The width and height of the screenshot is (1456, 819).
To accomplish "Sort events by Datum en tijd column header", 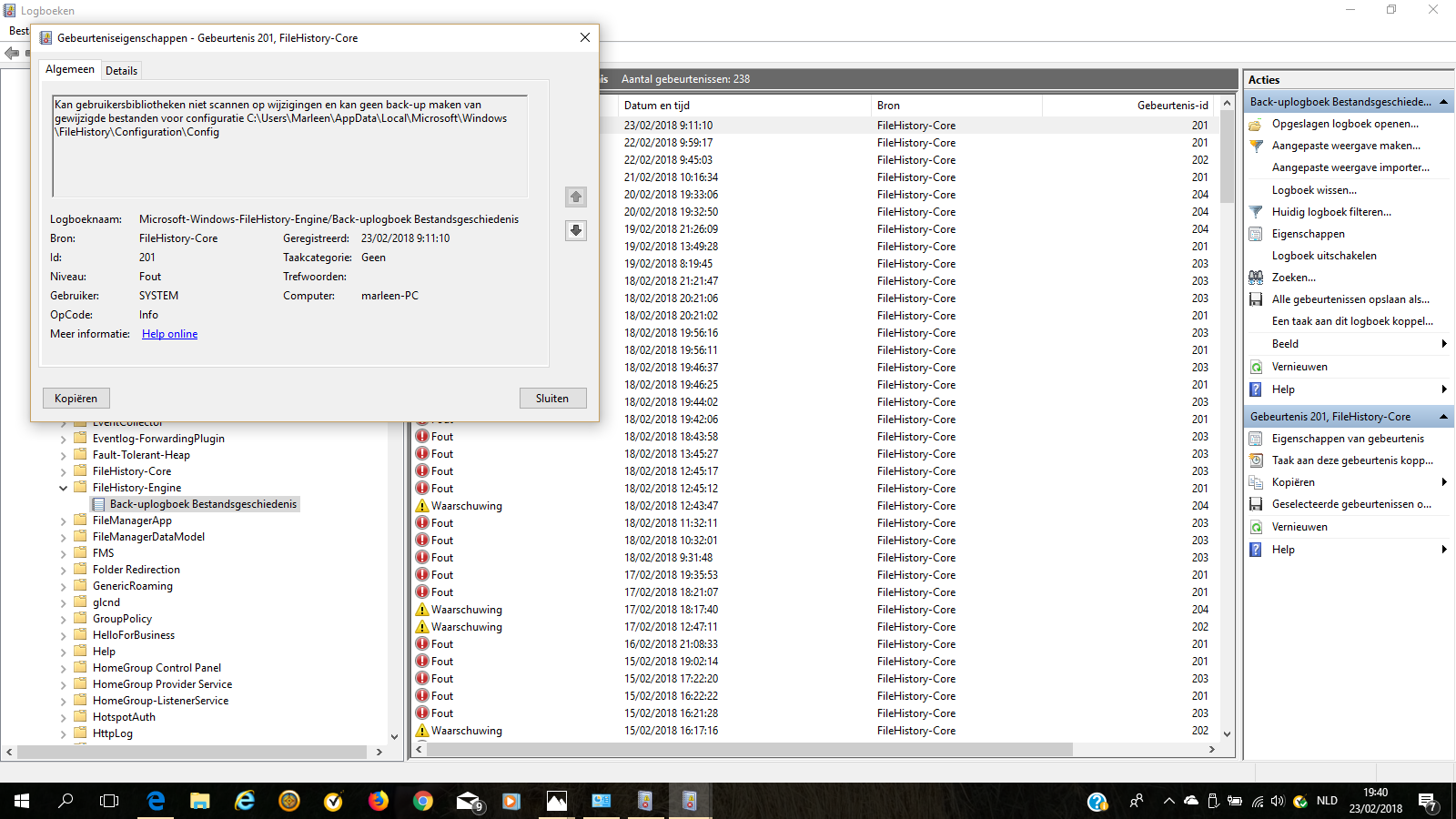I will (744, 106).
